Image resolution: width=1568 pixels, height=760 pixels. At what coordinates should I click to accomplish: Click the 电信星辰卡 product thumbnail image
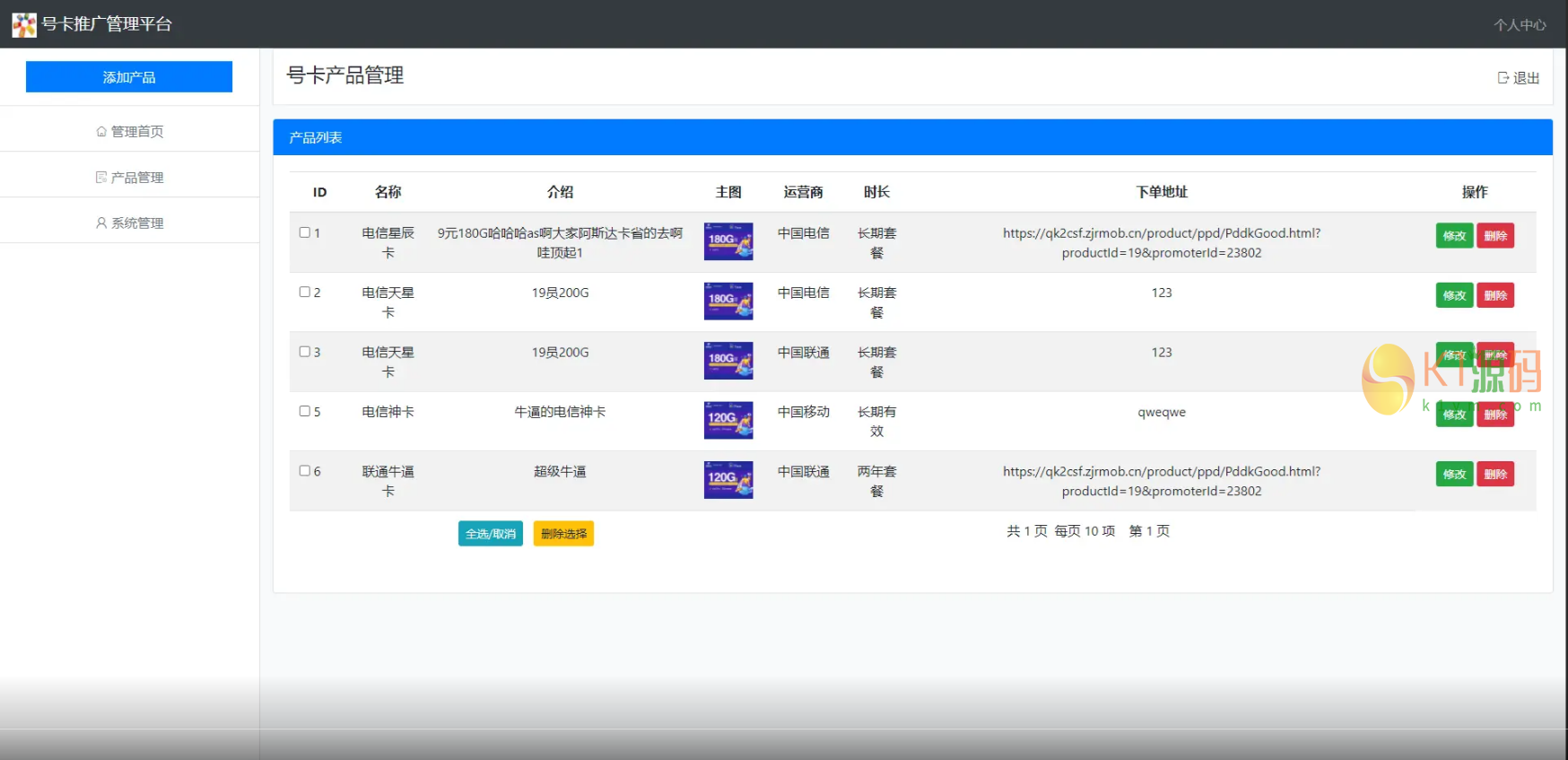point(728,241)
